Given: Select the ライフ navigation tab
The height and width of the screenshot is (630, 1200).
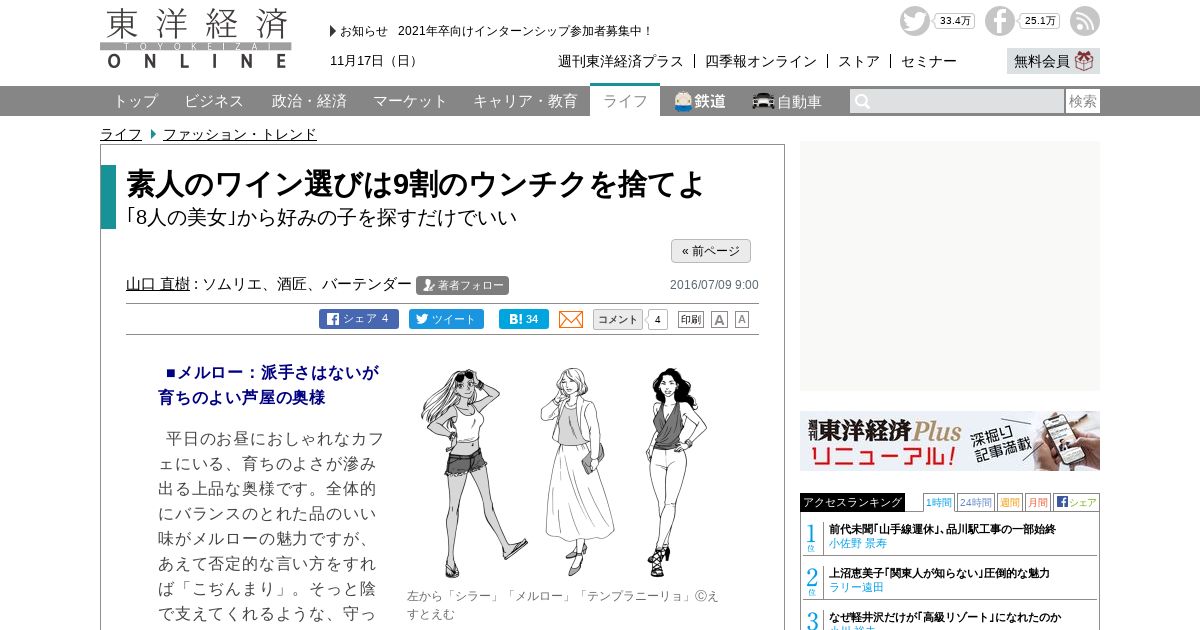Looking at the screenshot, I should [625, 101].
